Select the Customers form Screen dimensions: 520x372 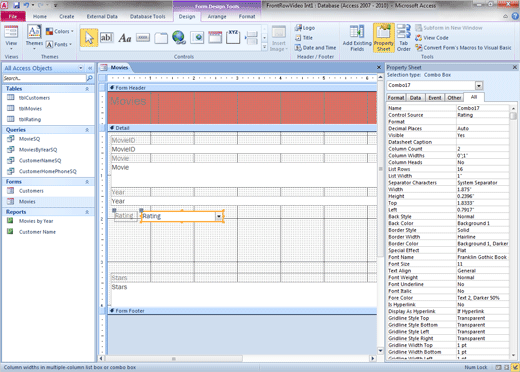point(31,191)
